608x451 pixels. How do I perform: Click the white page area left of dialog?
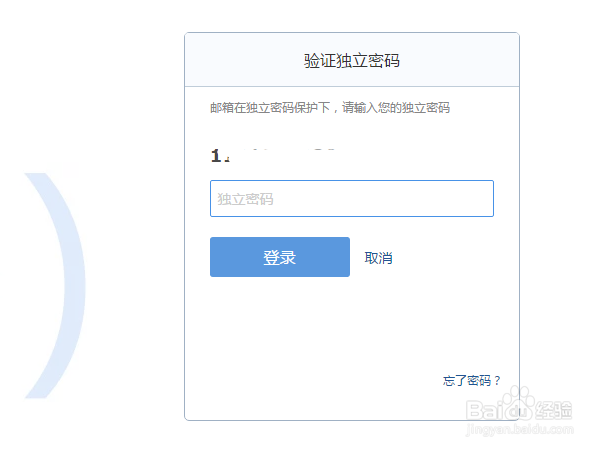coord(120,100)
